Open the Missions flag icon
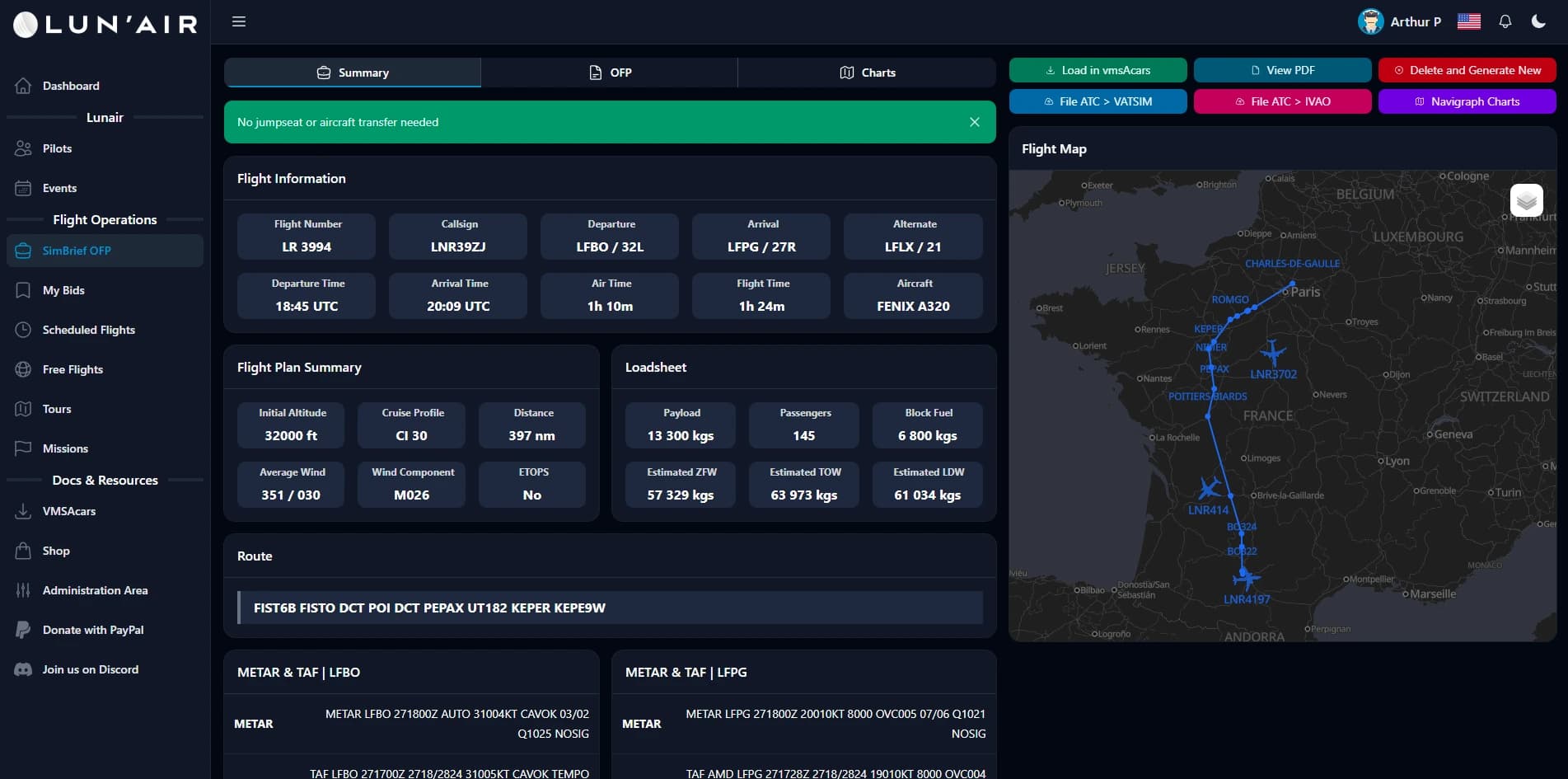Image resolution: width=1568 pixels, height=779 pixels. (22, 448)
